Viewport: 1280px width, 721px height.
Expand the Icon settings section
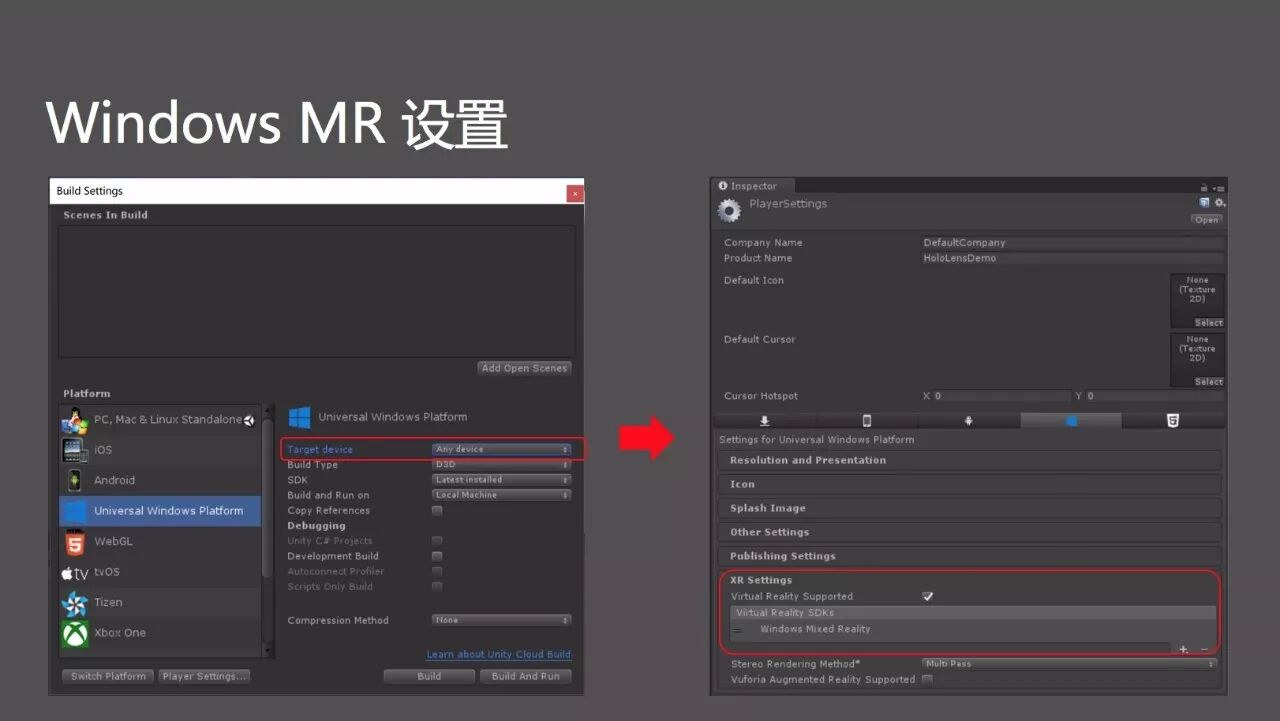969,485
